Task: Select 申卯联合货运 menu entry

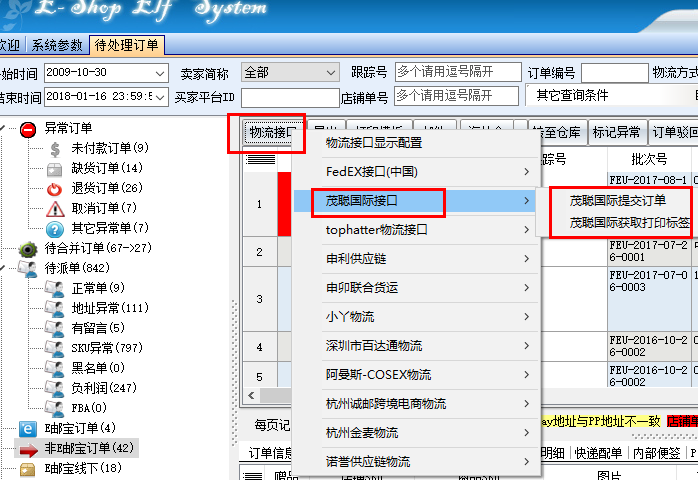Action: [416, 288]
